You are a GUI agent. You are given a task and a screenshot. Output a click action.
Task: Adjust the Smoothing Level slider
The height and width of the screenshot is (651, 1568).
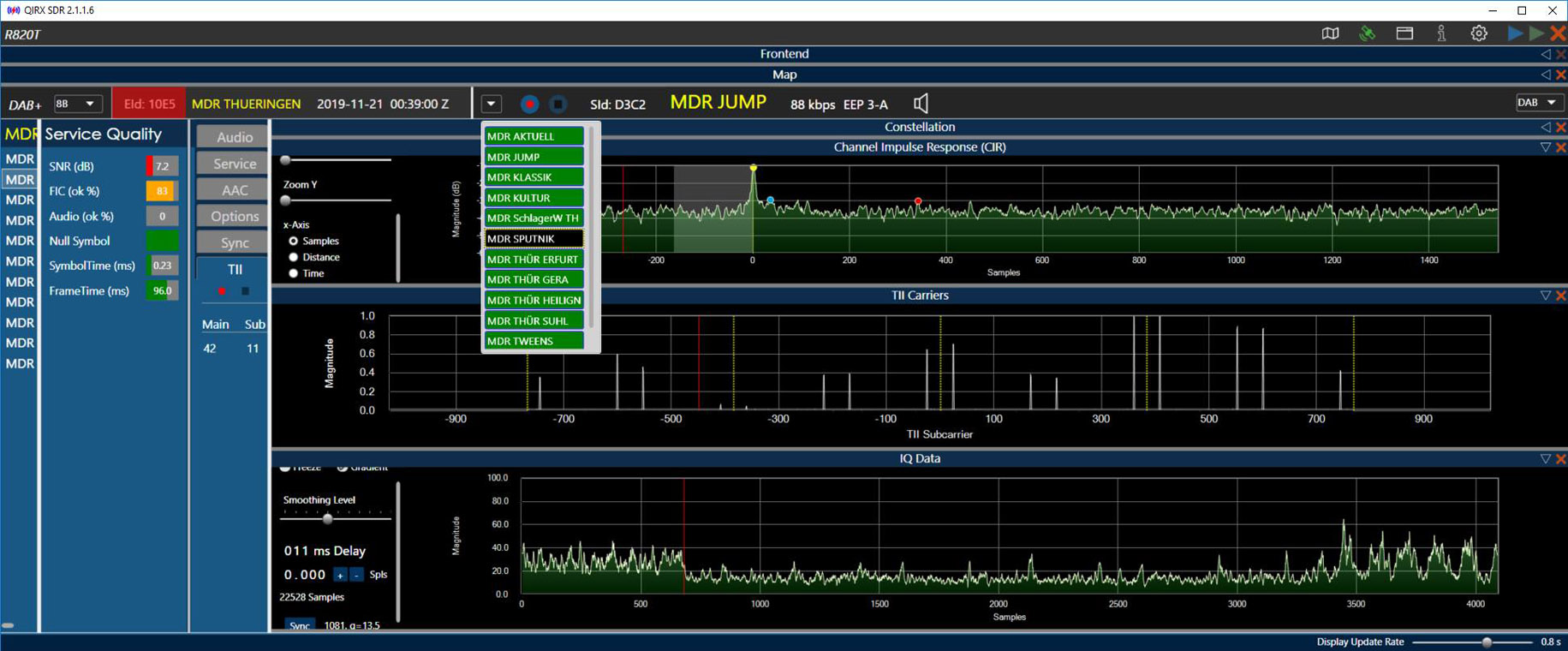tap(327, 518)
